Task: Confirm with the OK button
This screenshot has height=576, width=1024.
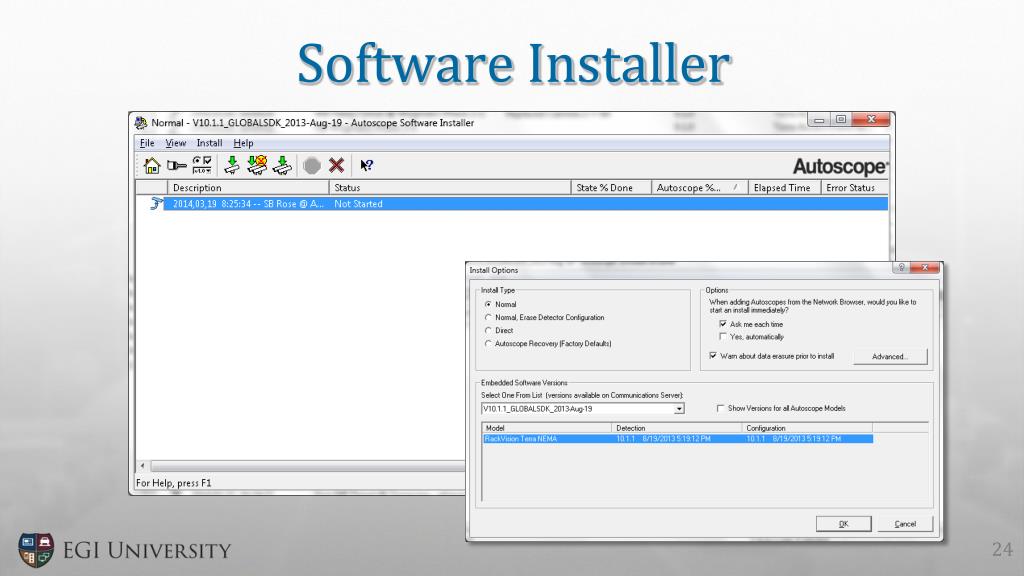Action: (843, 524)
